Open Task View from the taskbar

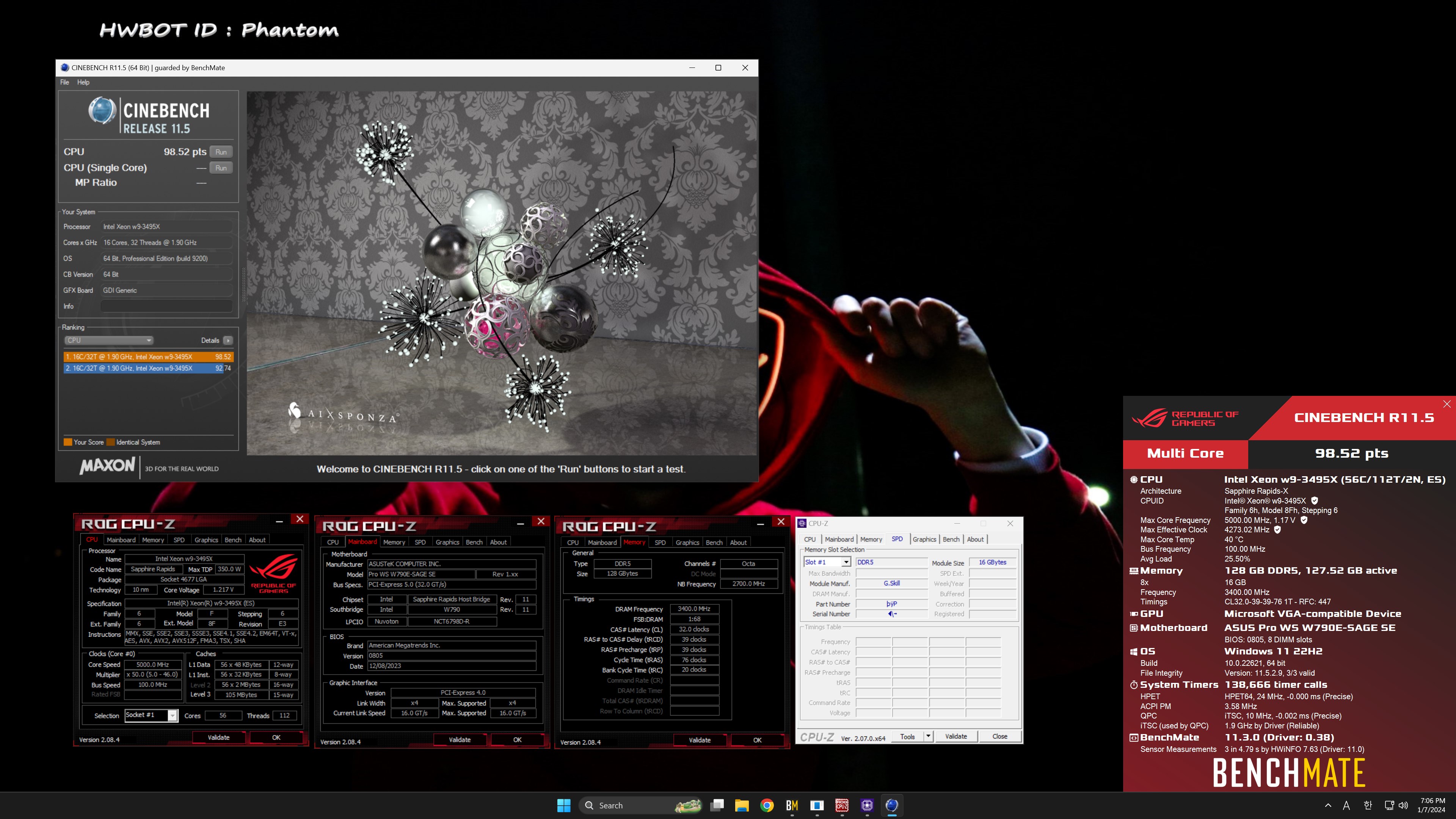(717, 805)
